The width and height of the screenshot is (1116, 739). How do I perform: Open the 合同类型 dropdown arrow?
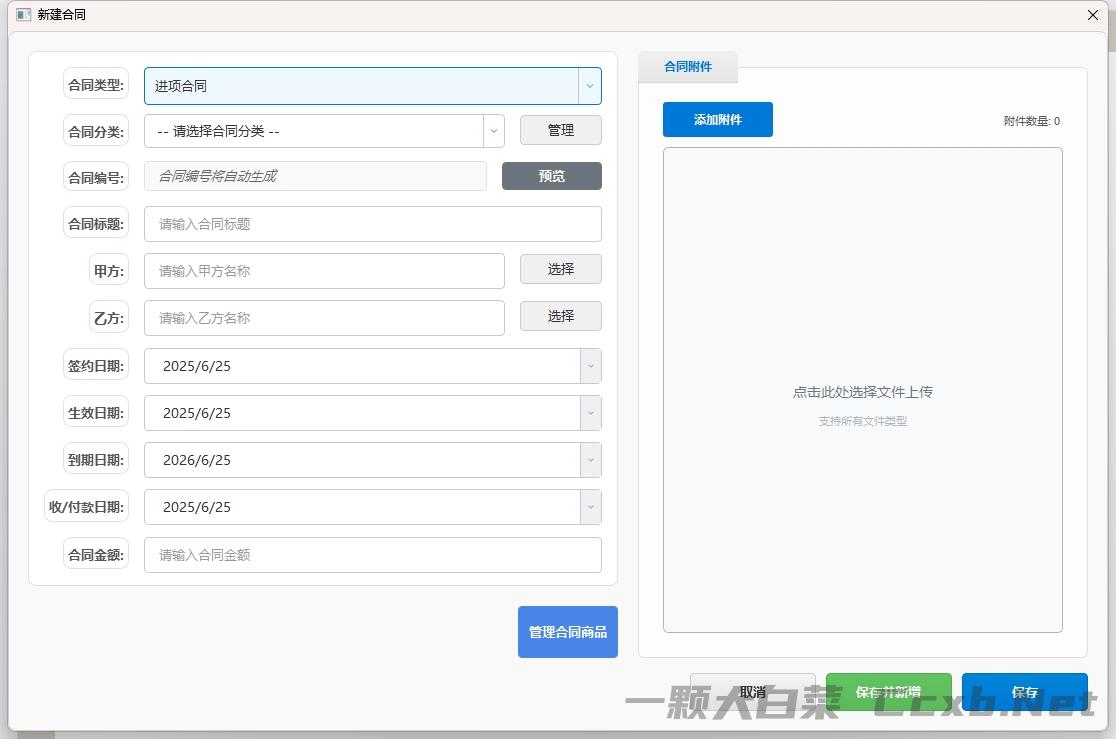click(589, 86)
